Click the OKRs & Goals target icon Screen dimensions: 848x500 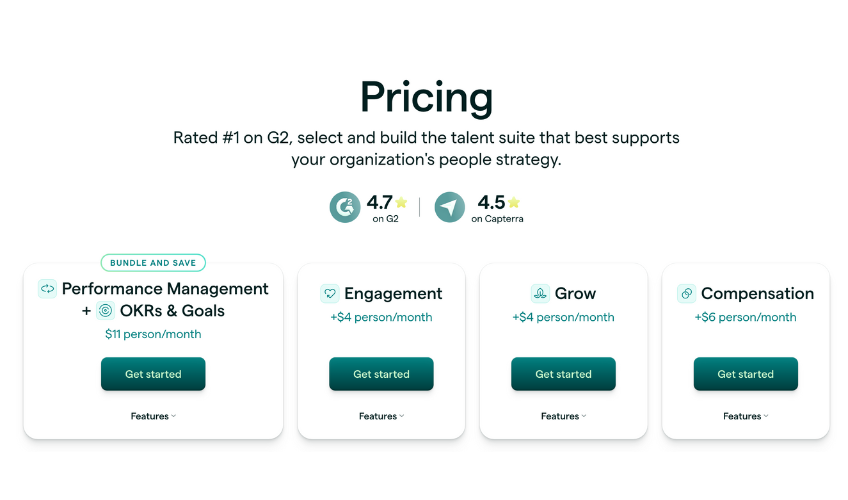(x=105, y=311)
